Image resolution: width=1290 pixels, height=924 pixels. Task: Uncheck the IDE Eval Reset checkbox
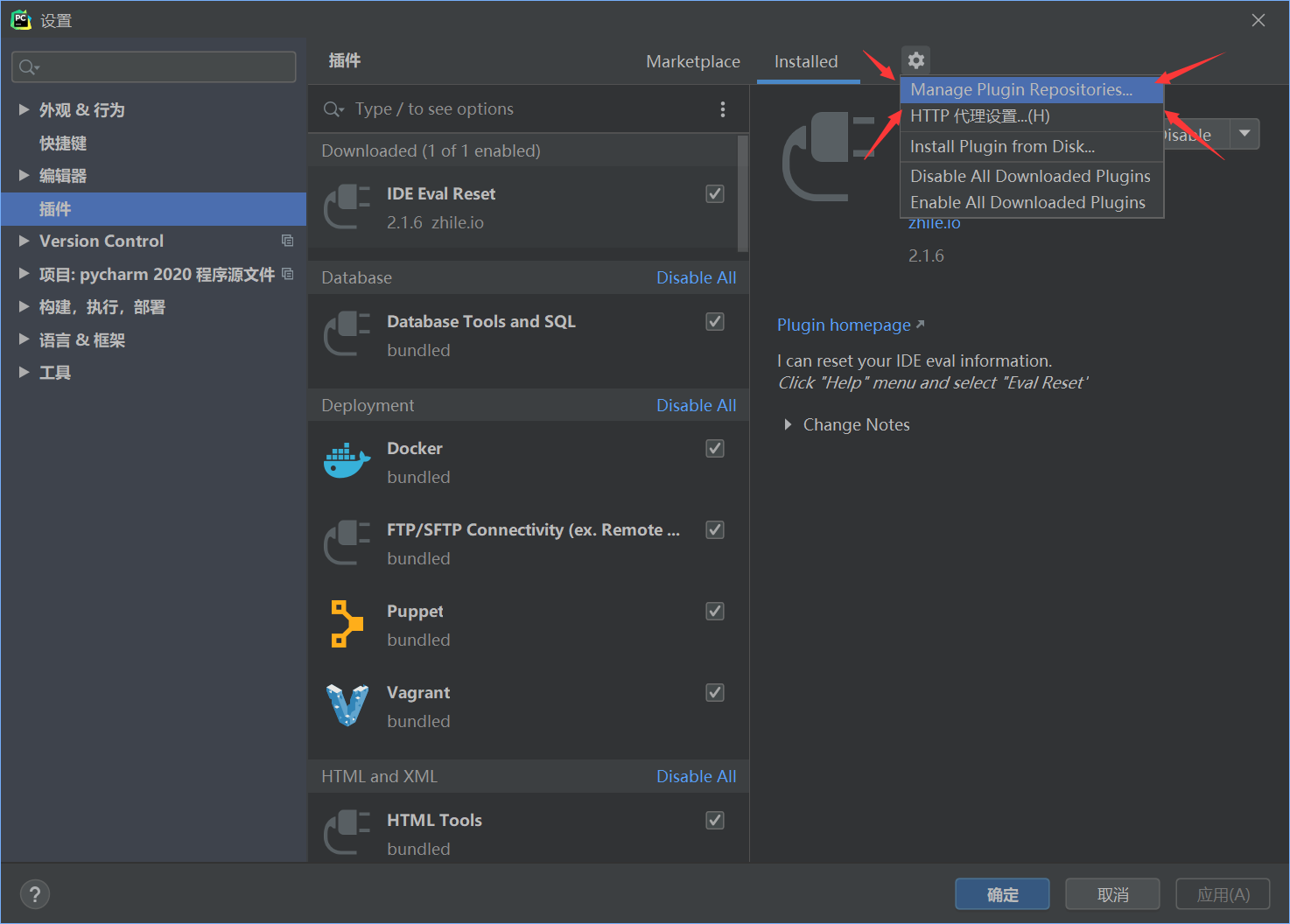pos(715,193)
